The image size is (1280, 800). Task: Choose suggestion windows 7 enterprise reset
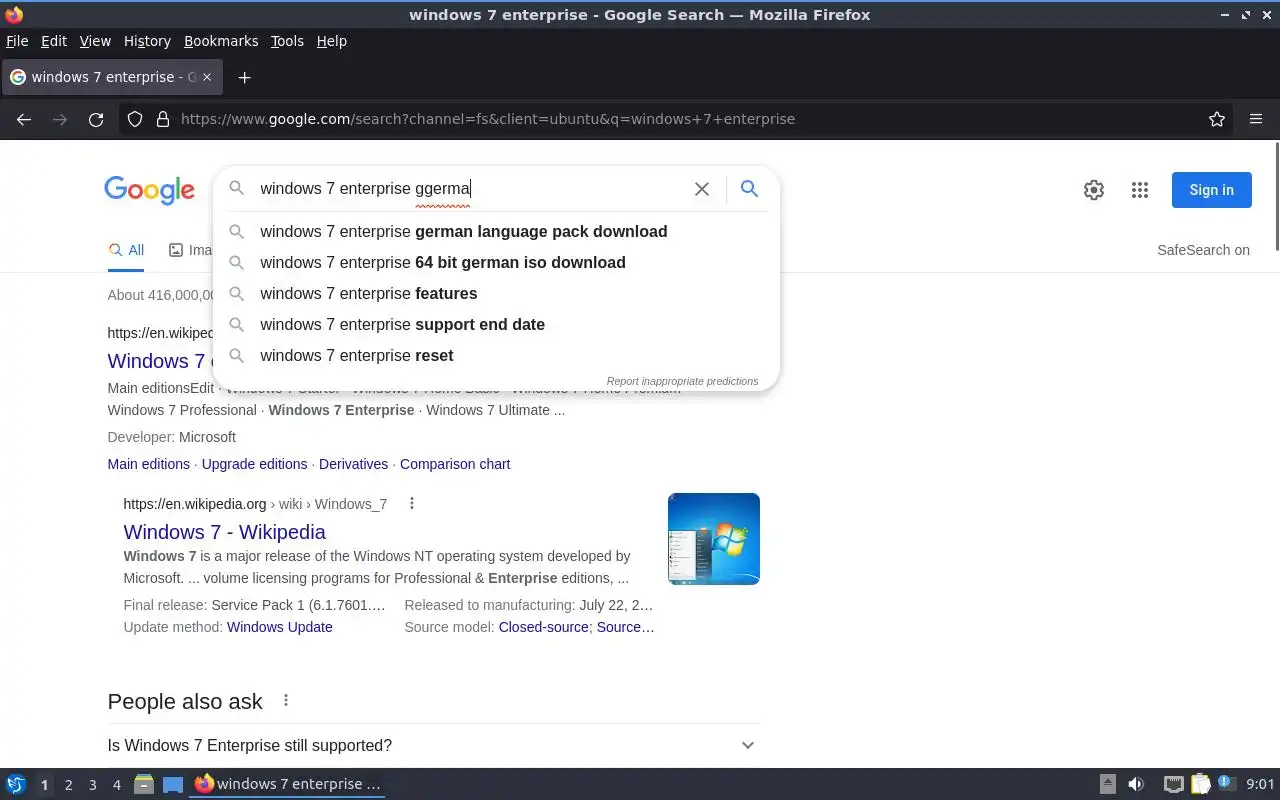click(497, 355)
